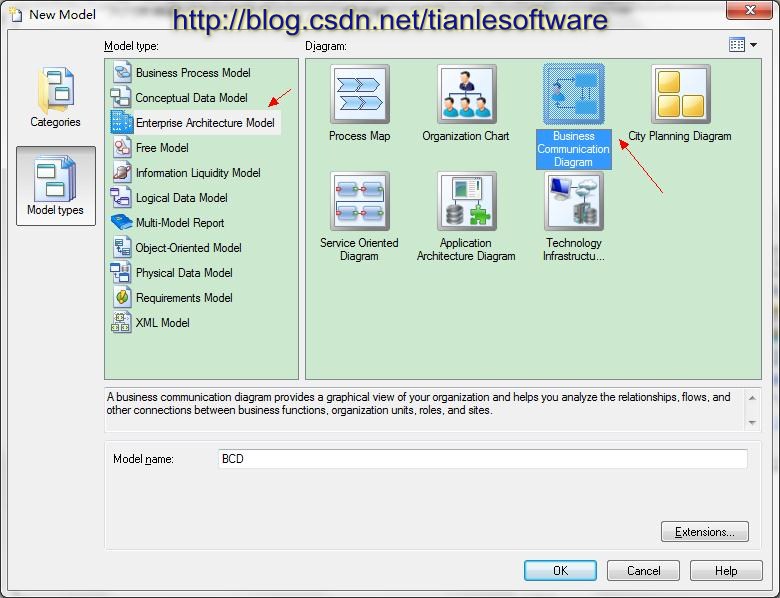The image size is (780, 598).
Task: Select the Process Map diagram icon
Action: pyautogui.click(x=360, y=94)
